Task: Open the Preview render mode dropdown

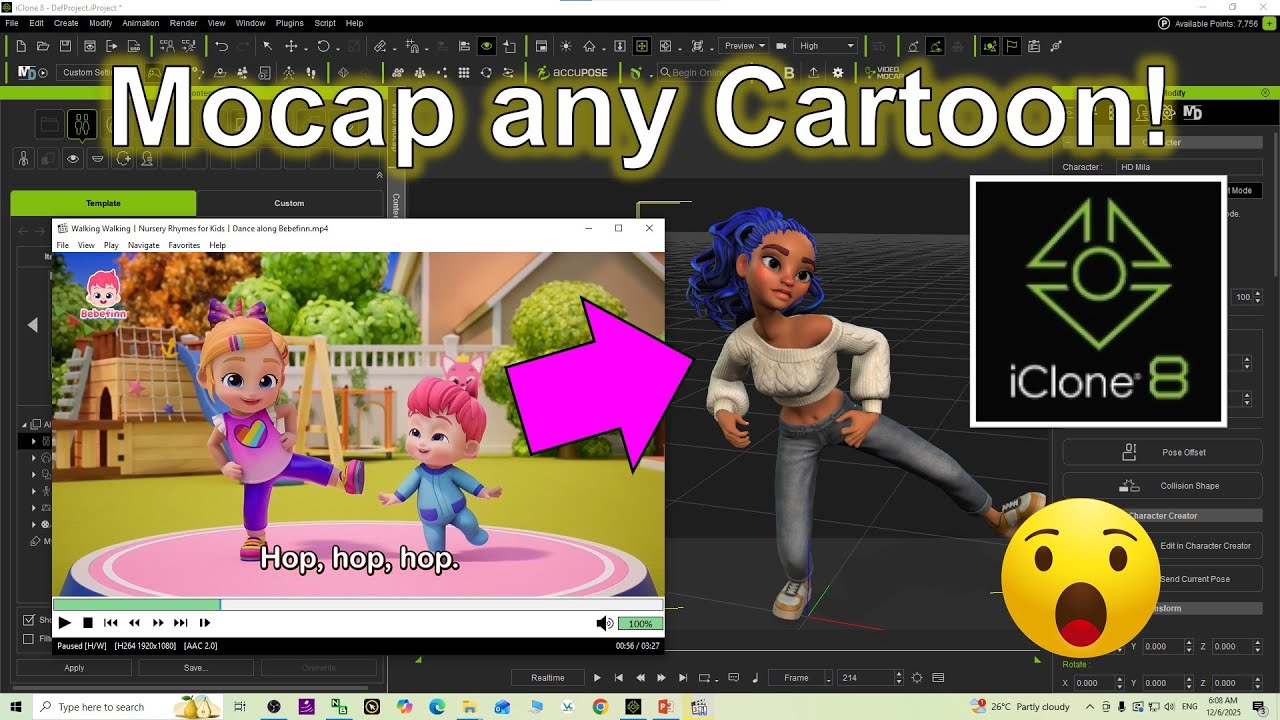Action: (x=744, y=46)
